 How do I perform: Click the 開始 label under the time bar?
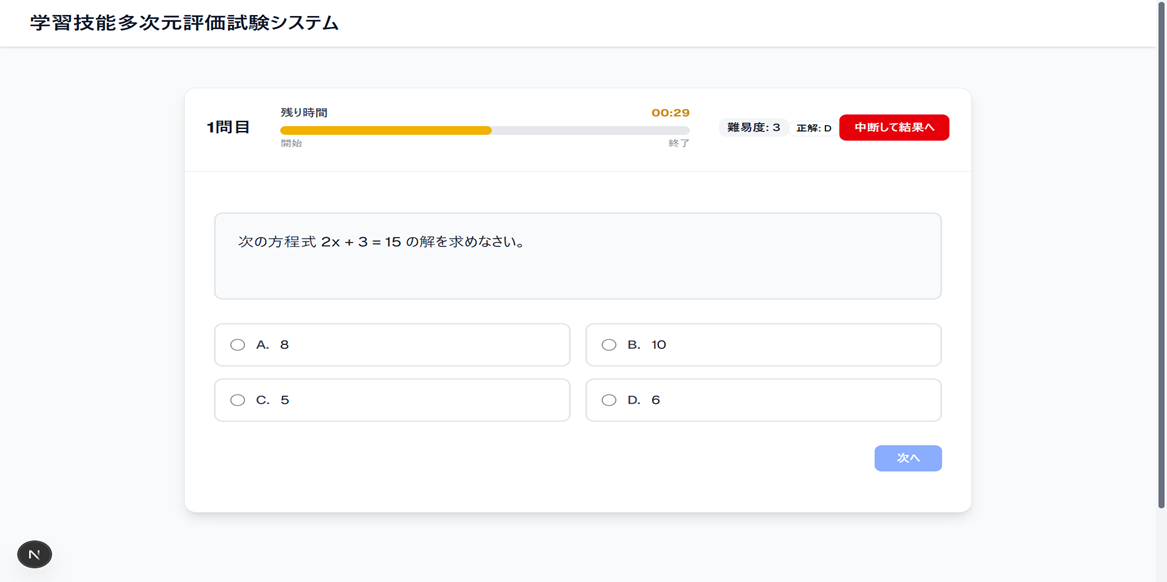click(291, 144)
